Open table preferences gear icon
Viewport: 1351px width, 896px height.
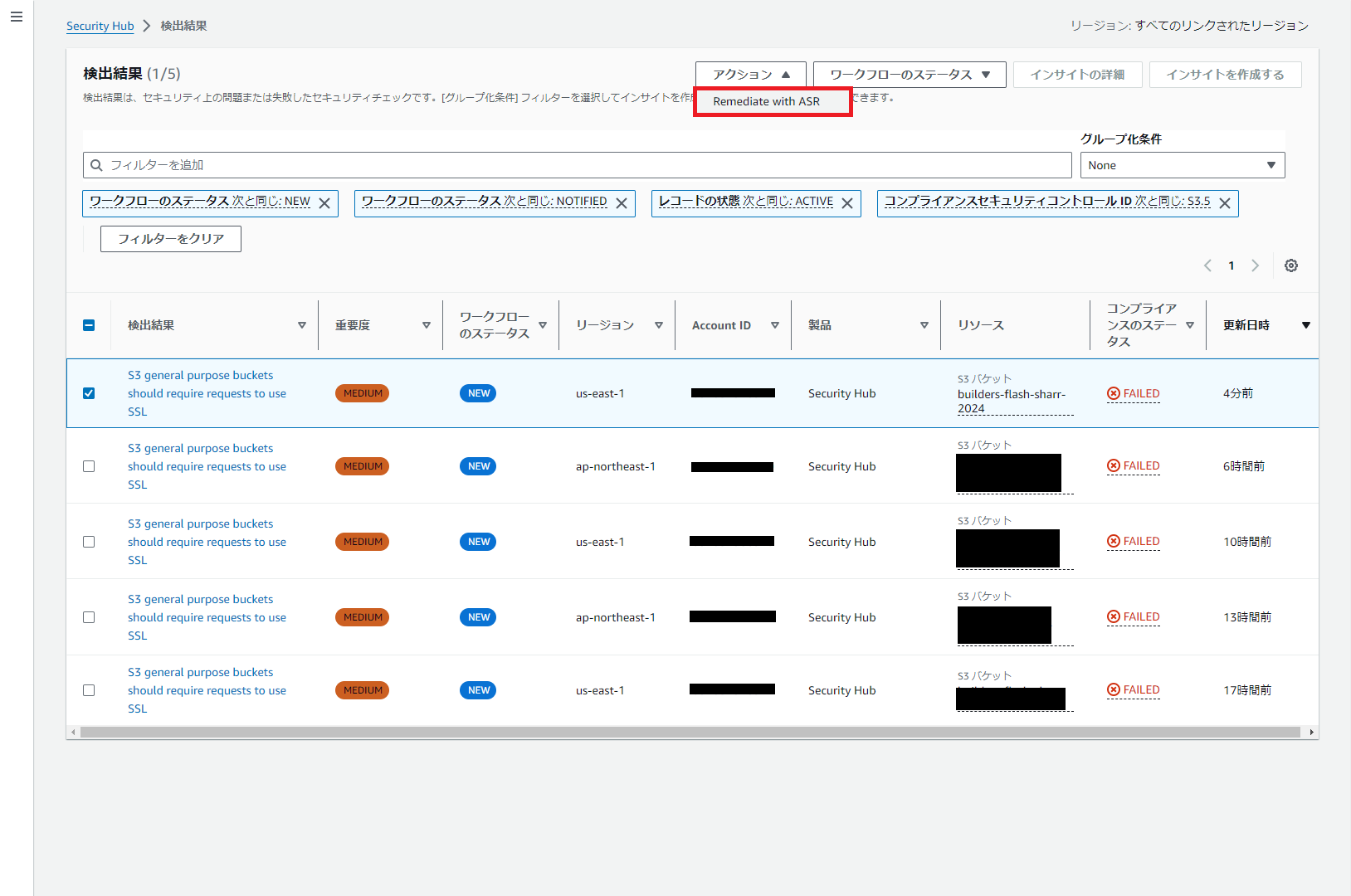coord(1291,265)
